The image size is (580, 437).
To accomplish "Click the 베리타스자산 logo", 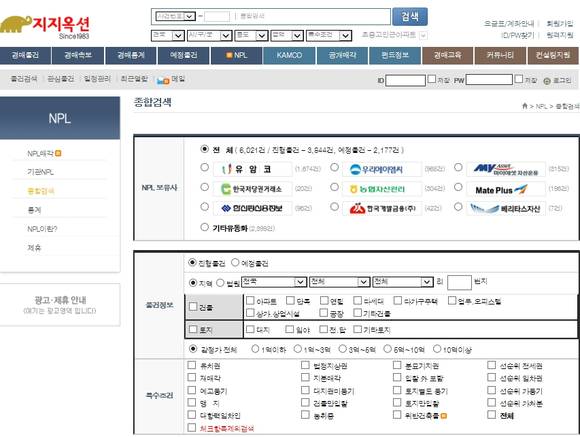I will (506, 209).
